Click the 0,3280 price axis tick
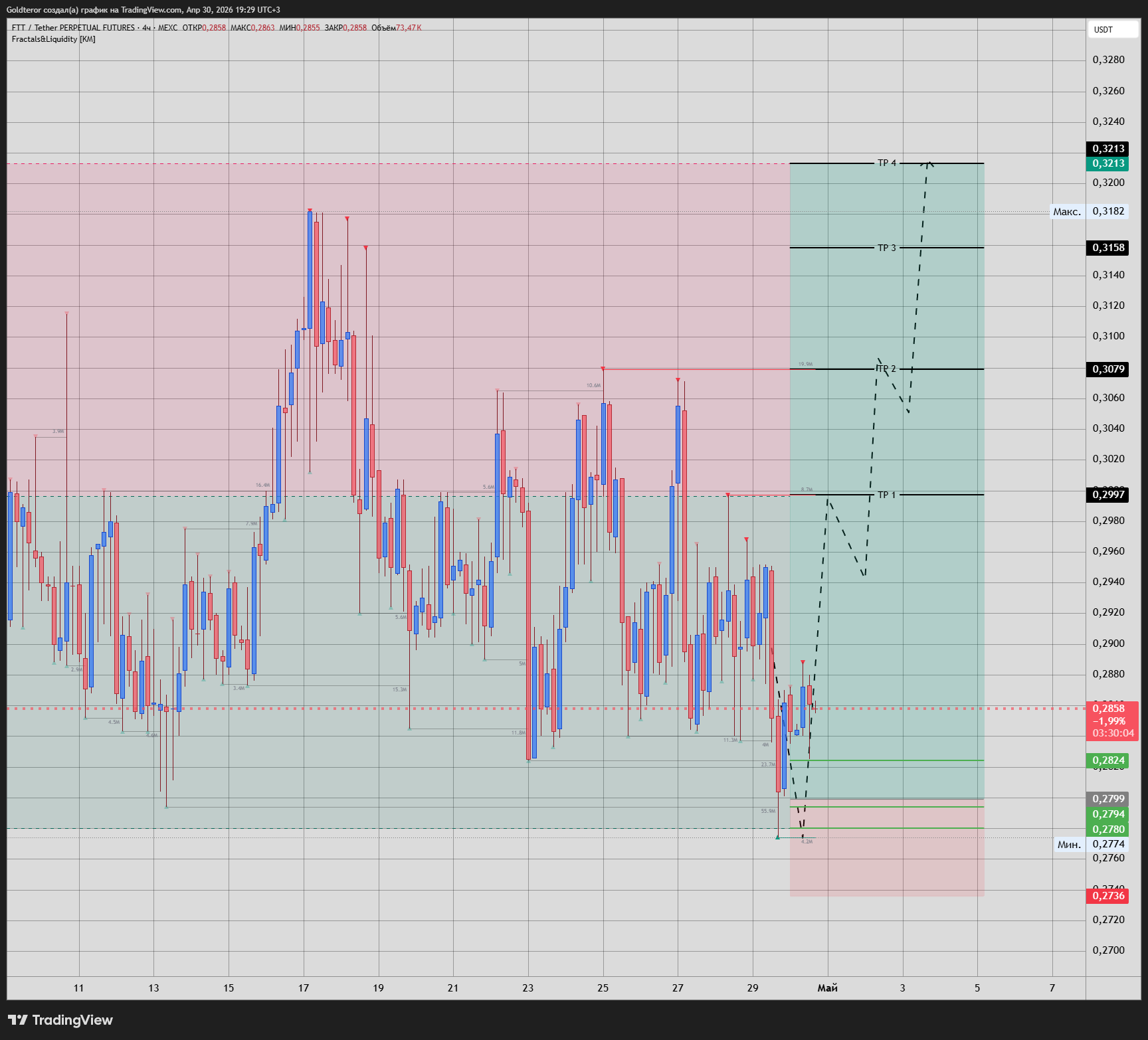Viewport: 1148px width, 1040px height. pos(1109,60)
